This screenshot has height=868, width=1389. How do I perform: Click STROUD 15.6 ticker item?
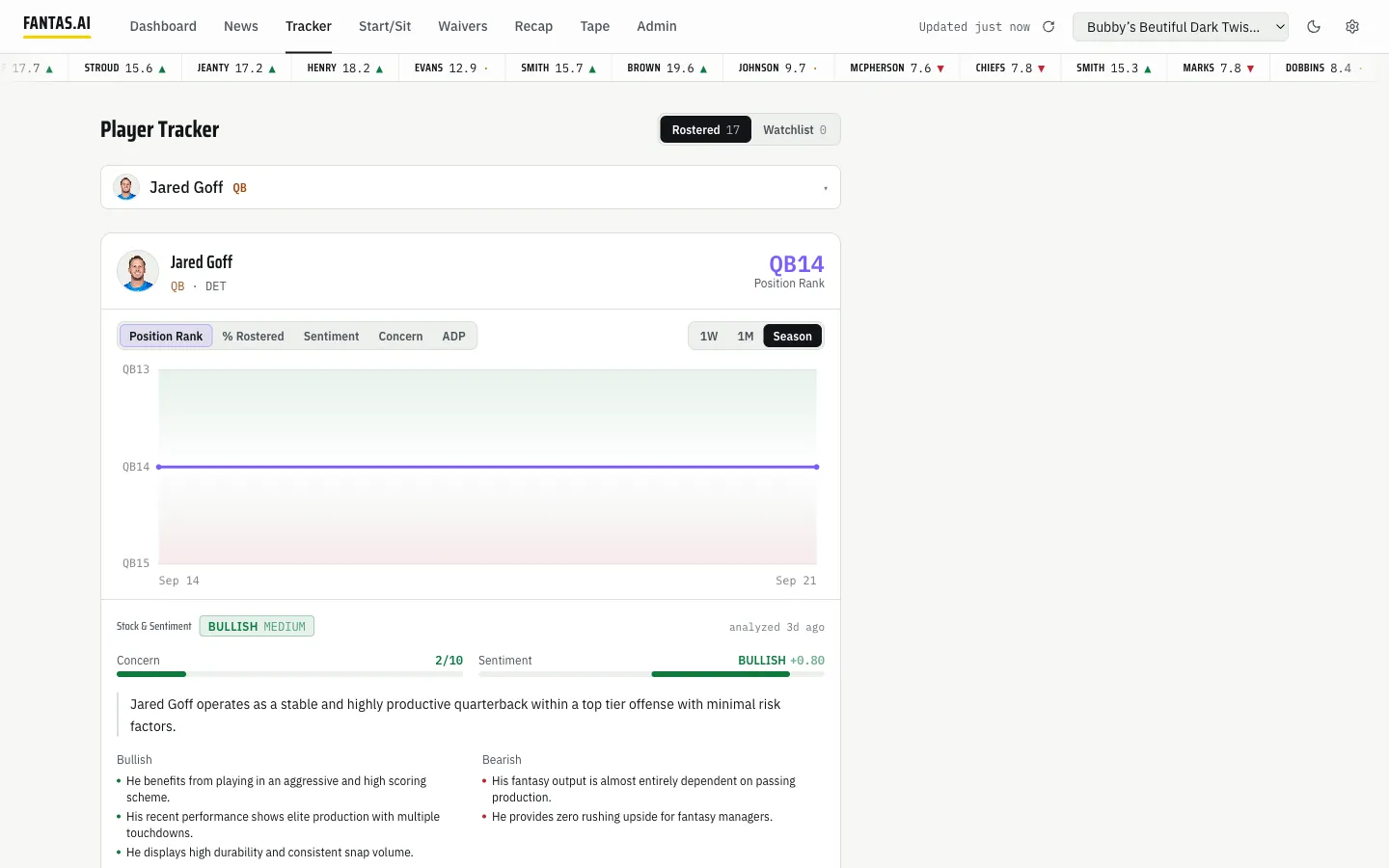pos(125,68)
